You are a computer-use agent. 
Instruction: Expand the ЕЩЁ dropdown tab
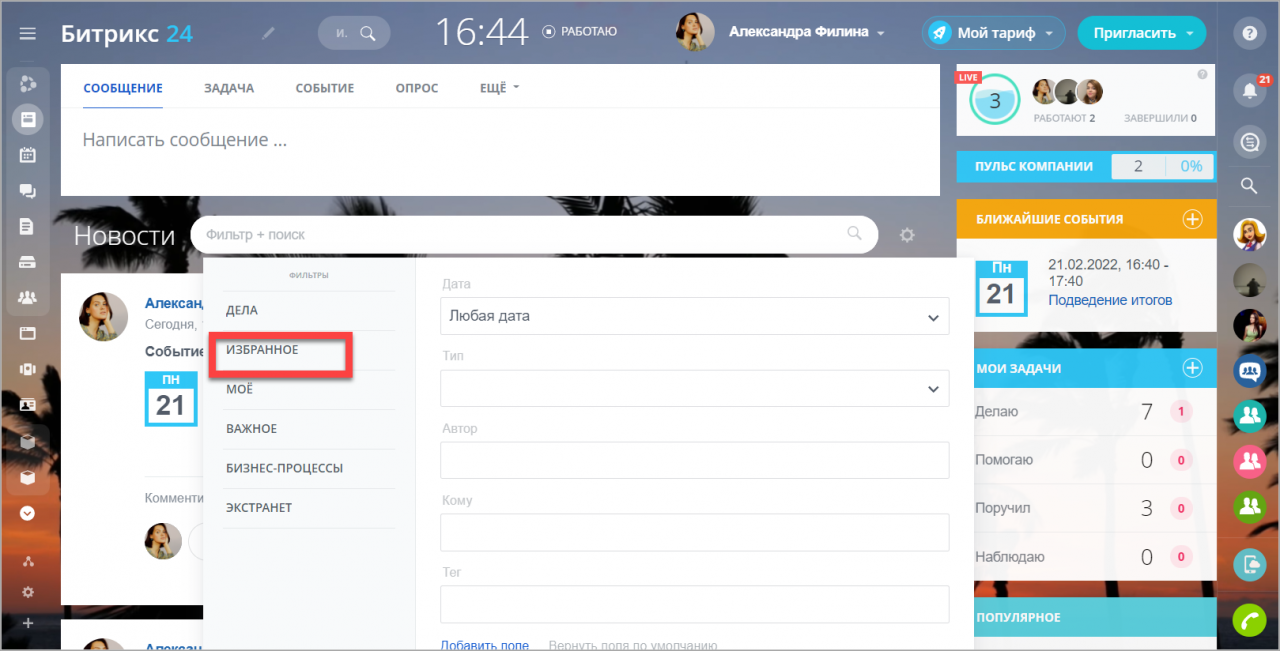click(500, 88)
